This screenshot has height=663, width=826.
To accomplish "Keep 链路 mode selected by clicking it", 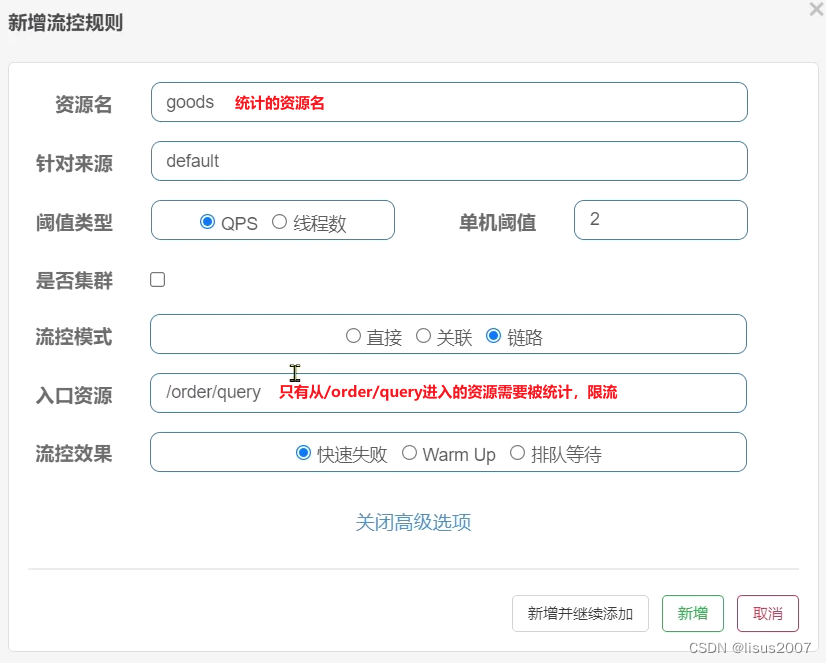I will [x=493, y=336].
